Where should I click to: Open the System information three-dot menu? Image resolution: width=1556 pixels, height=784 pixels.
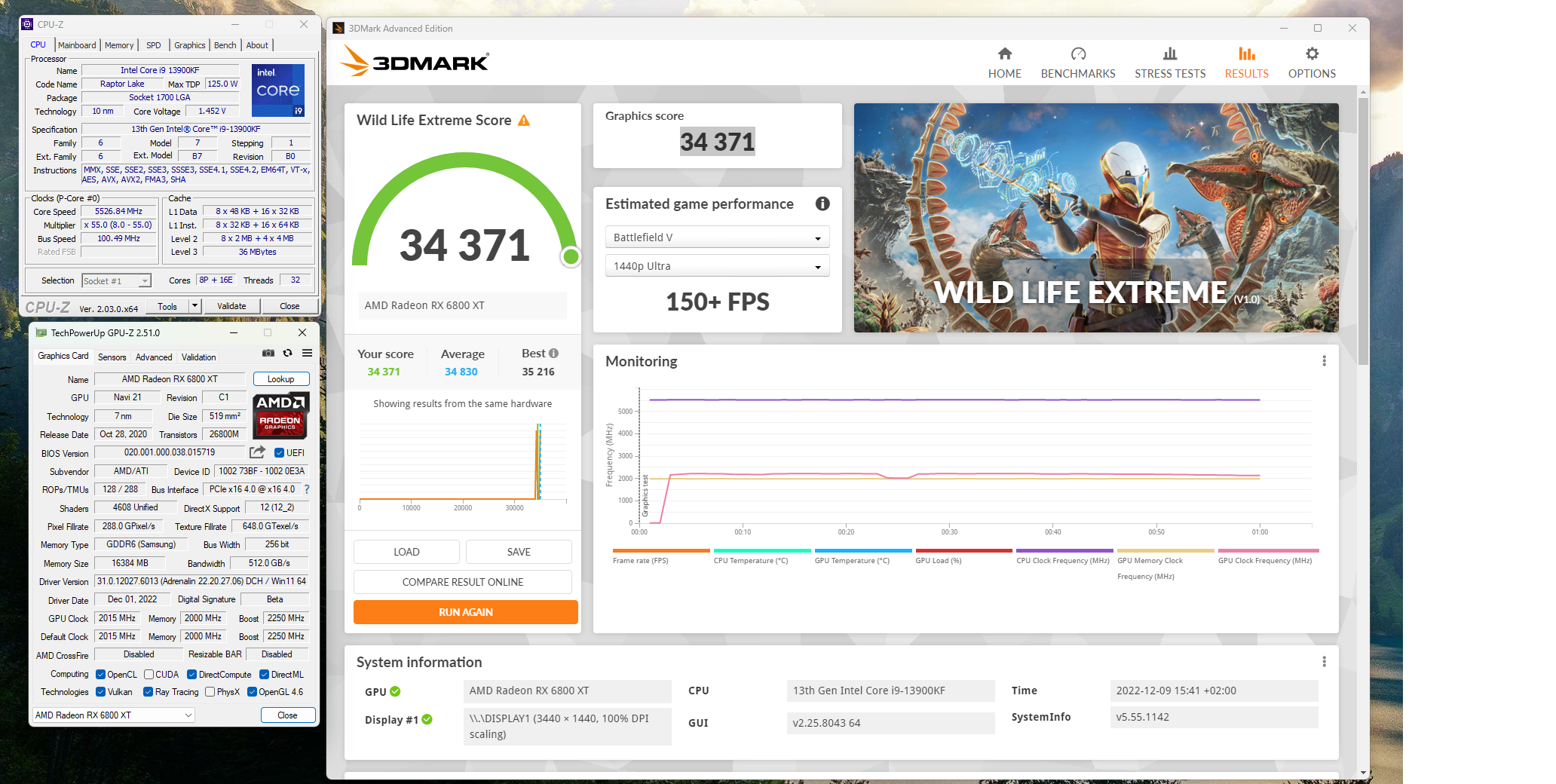[1324, 662]
